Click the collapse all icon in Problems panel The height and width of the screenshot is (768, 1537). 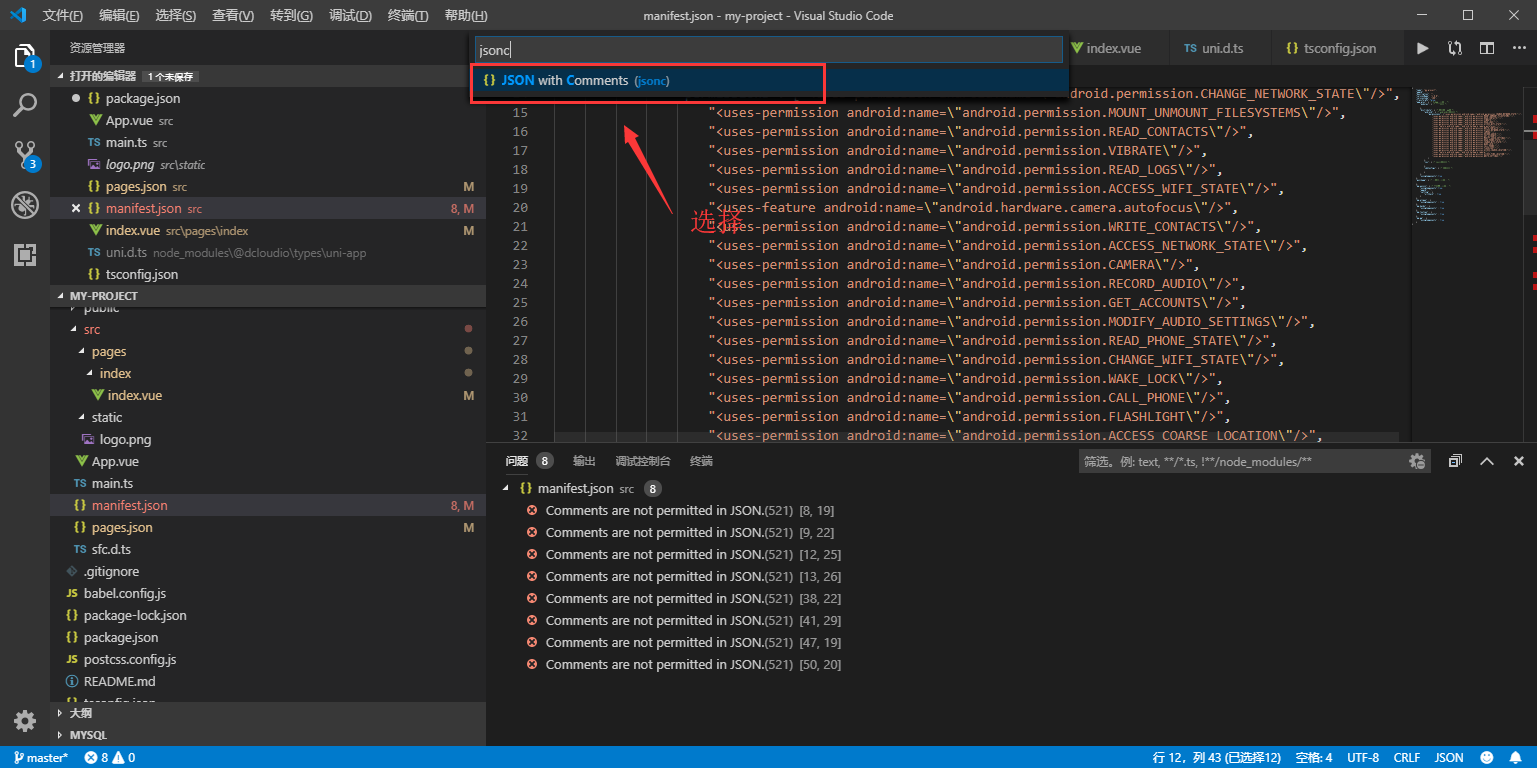1455,461
